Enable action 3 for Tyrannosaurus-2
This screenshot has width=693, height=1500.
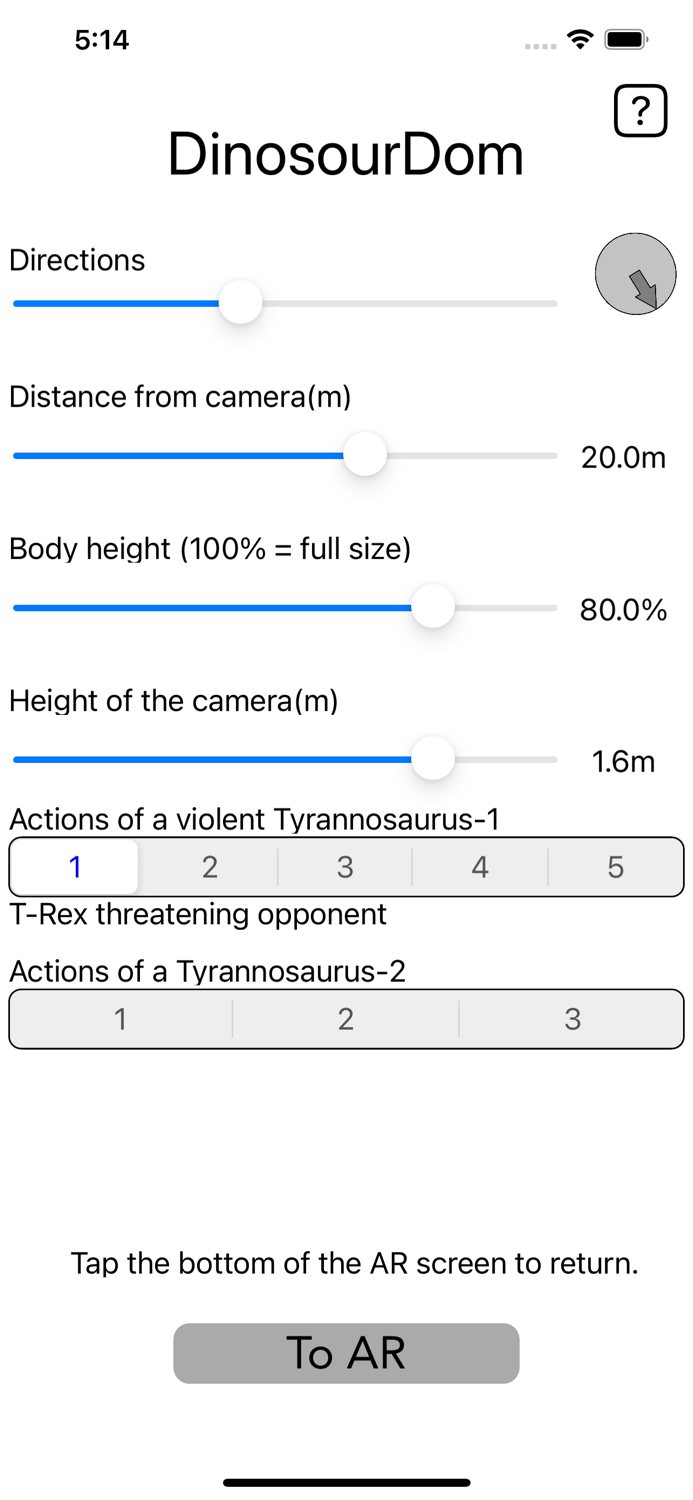[x=571, y=1018]
